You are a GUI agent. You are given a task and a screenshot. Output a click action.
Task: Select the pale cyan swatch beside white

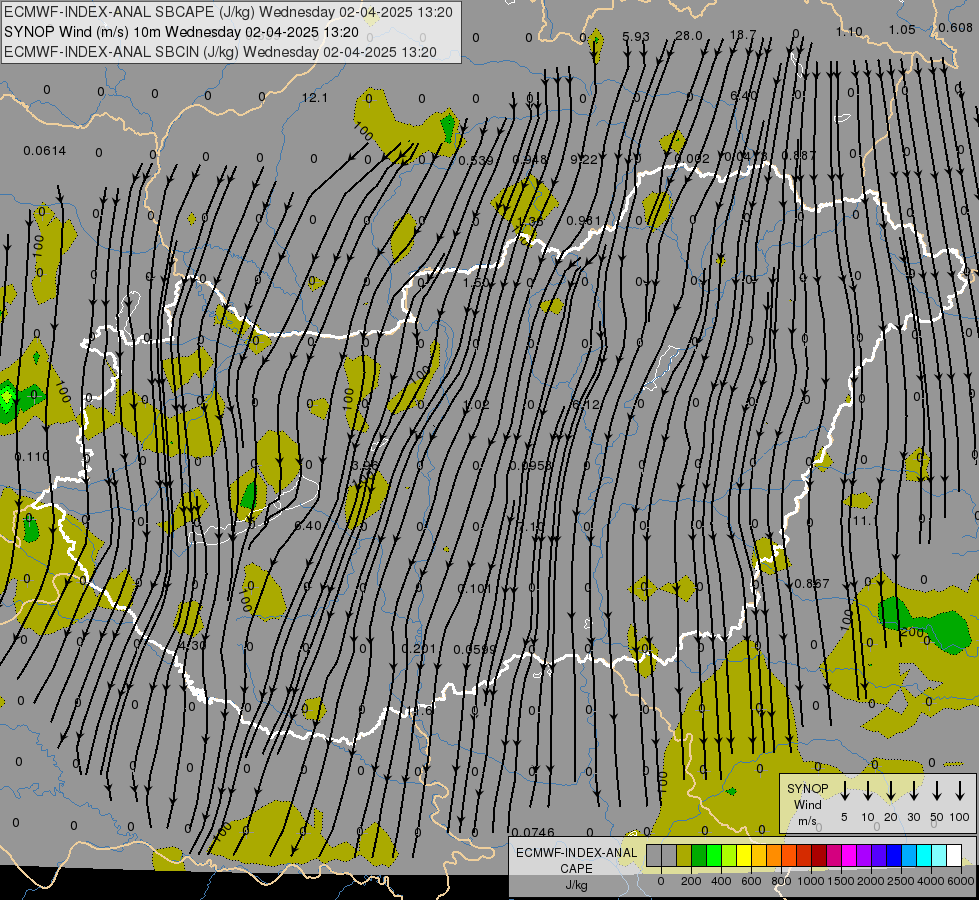pos(938,856)
